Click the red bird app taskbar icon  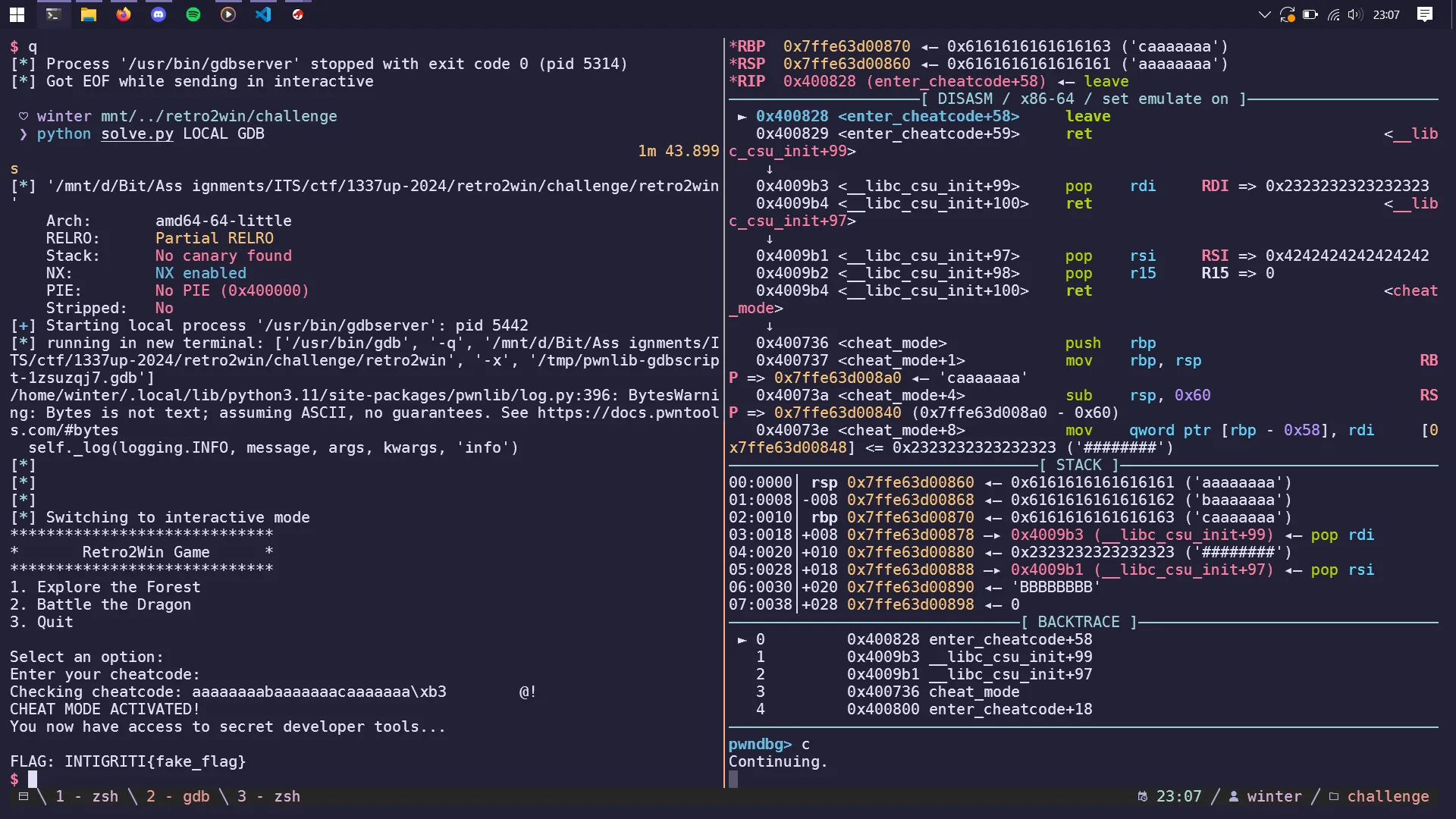click(x=298, y=14)
